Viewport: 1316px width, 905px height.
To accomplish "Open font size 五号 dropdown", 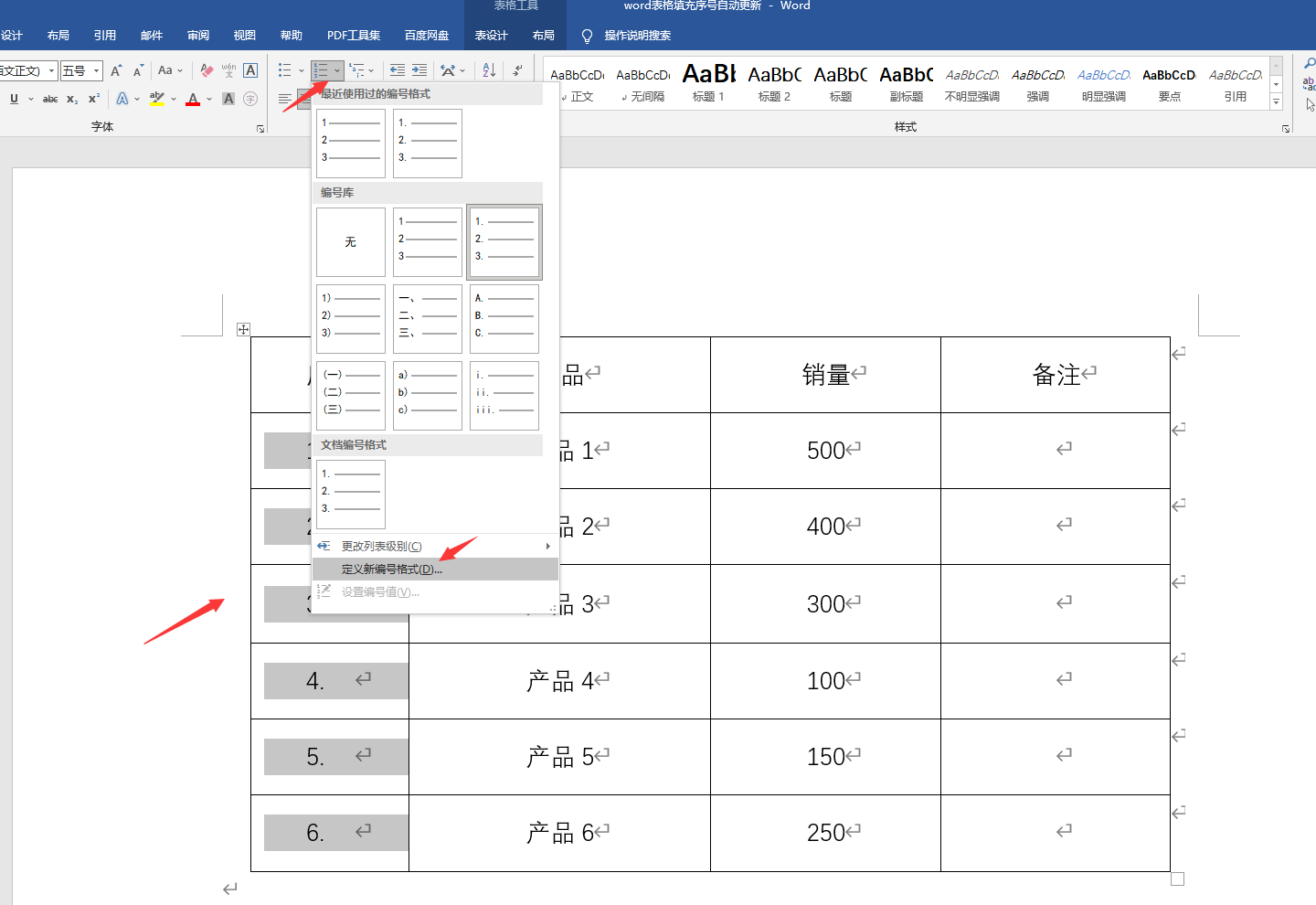I will [96, 70].
